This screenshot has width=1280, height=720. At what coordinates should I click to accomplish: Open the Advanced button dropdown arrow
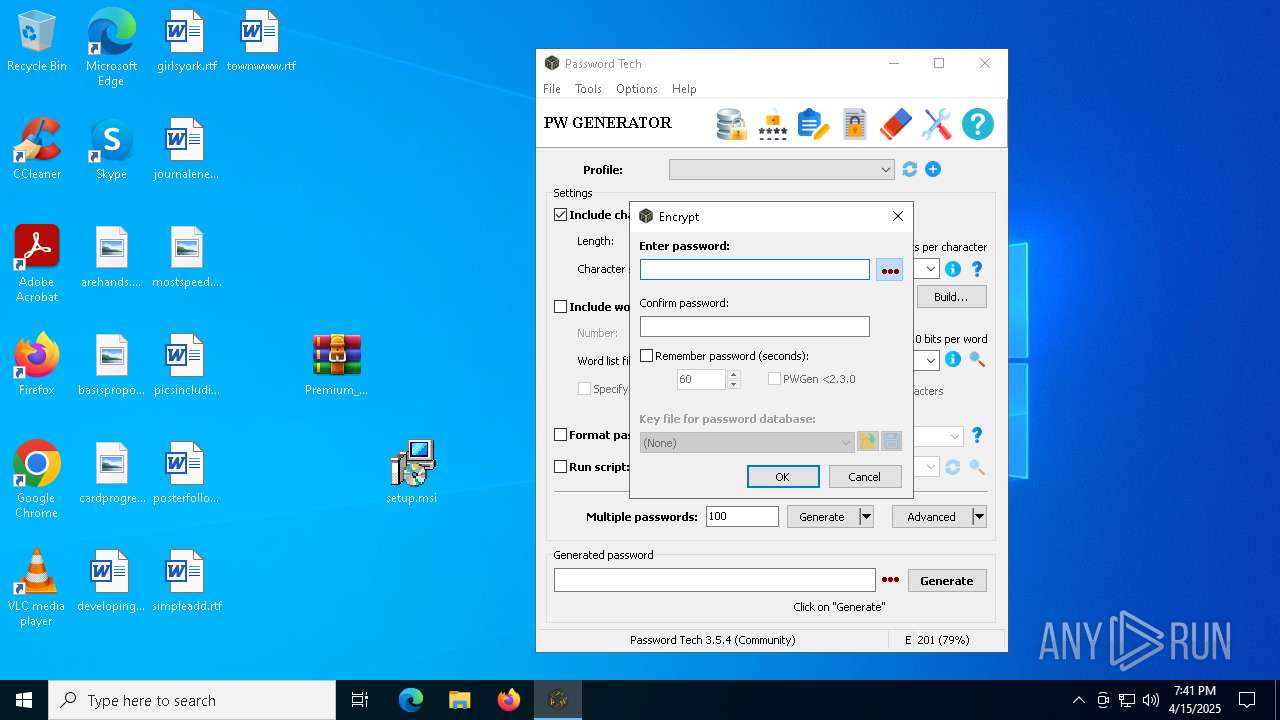[979, 517]
